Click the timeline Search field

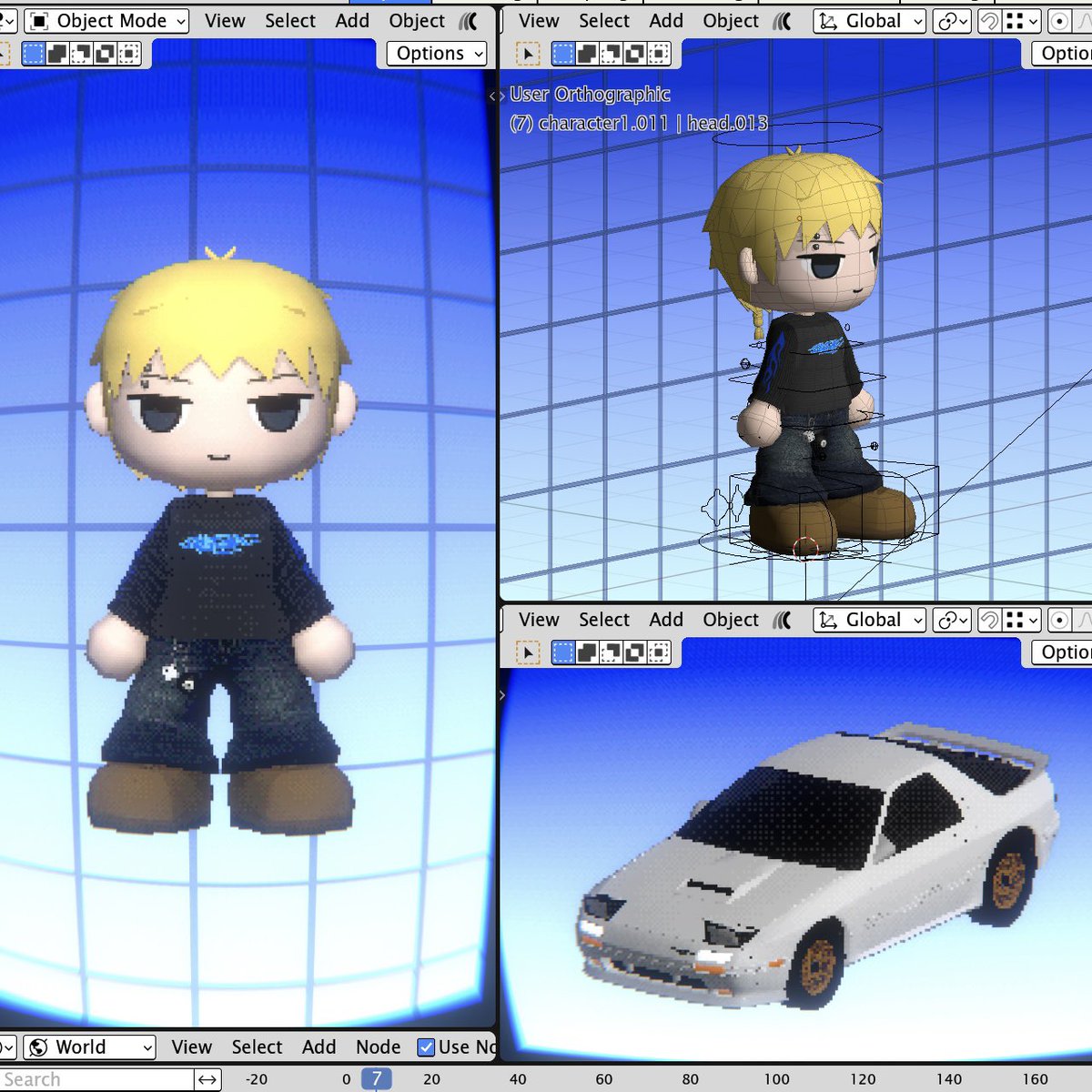click(96, 1079)
